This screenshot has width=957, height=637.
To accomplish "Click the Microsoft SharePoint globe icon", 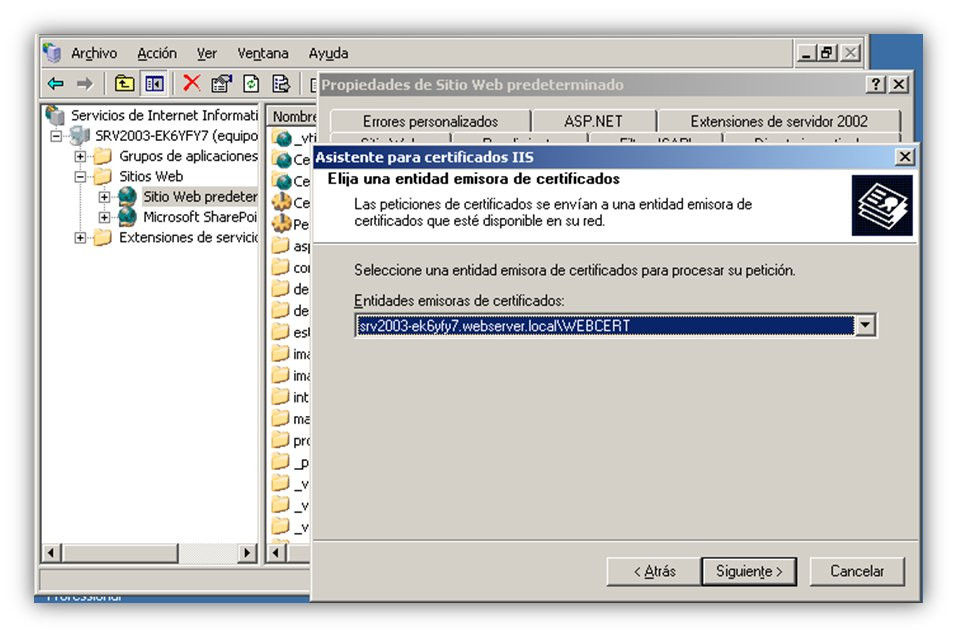I will click(x=127, y=217).
